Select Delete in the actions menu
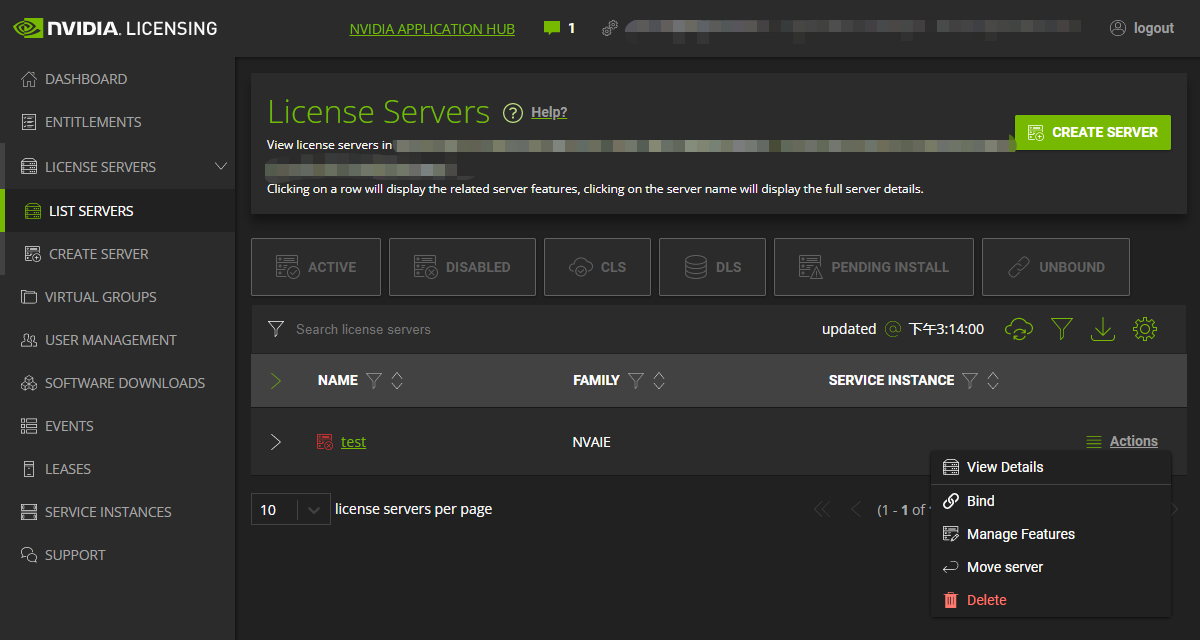This screenshot has width=1200, height=640. (1051, 600)
